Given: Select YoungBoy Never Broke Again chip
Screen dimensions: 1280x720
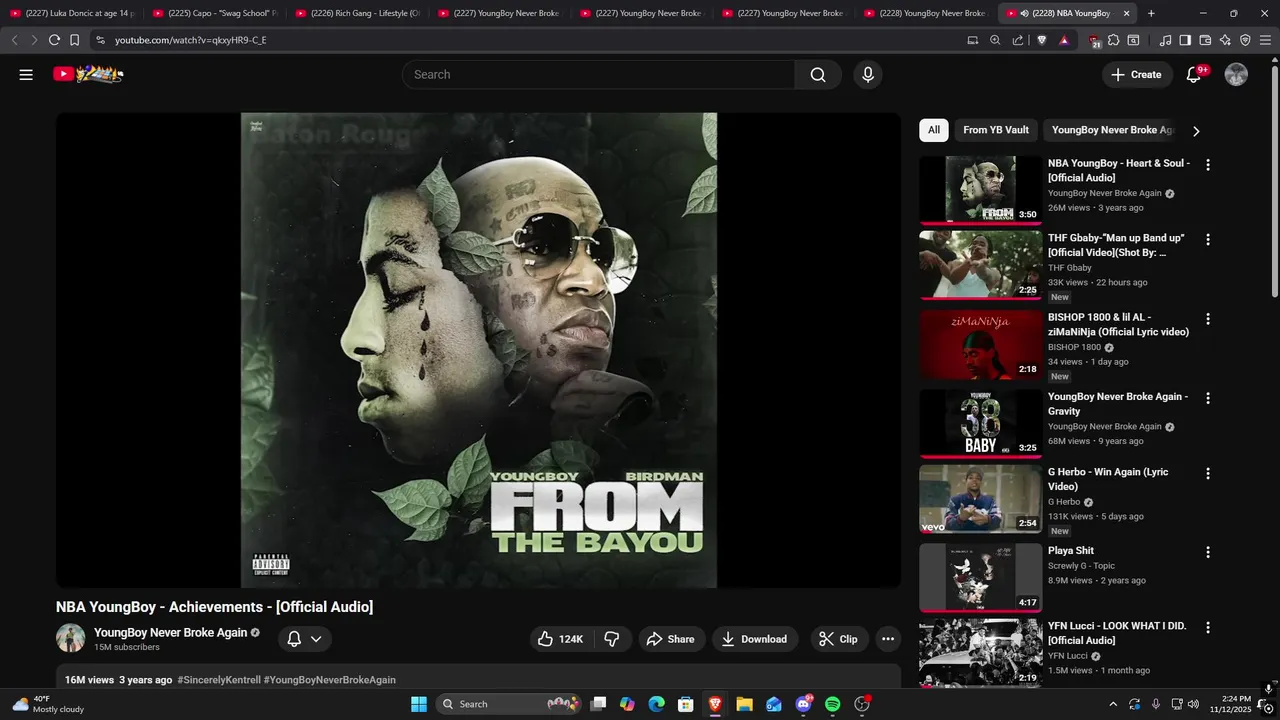Looking at the screenshot, I should click(x=1112, y=130).
